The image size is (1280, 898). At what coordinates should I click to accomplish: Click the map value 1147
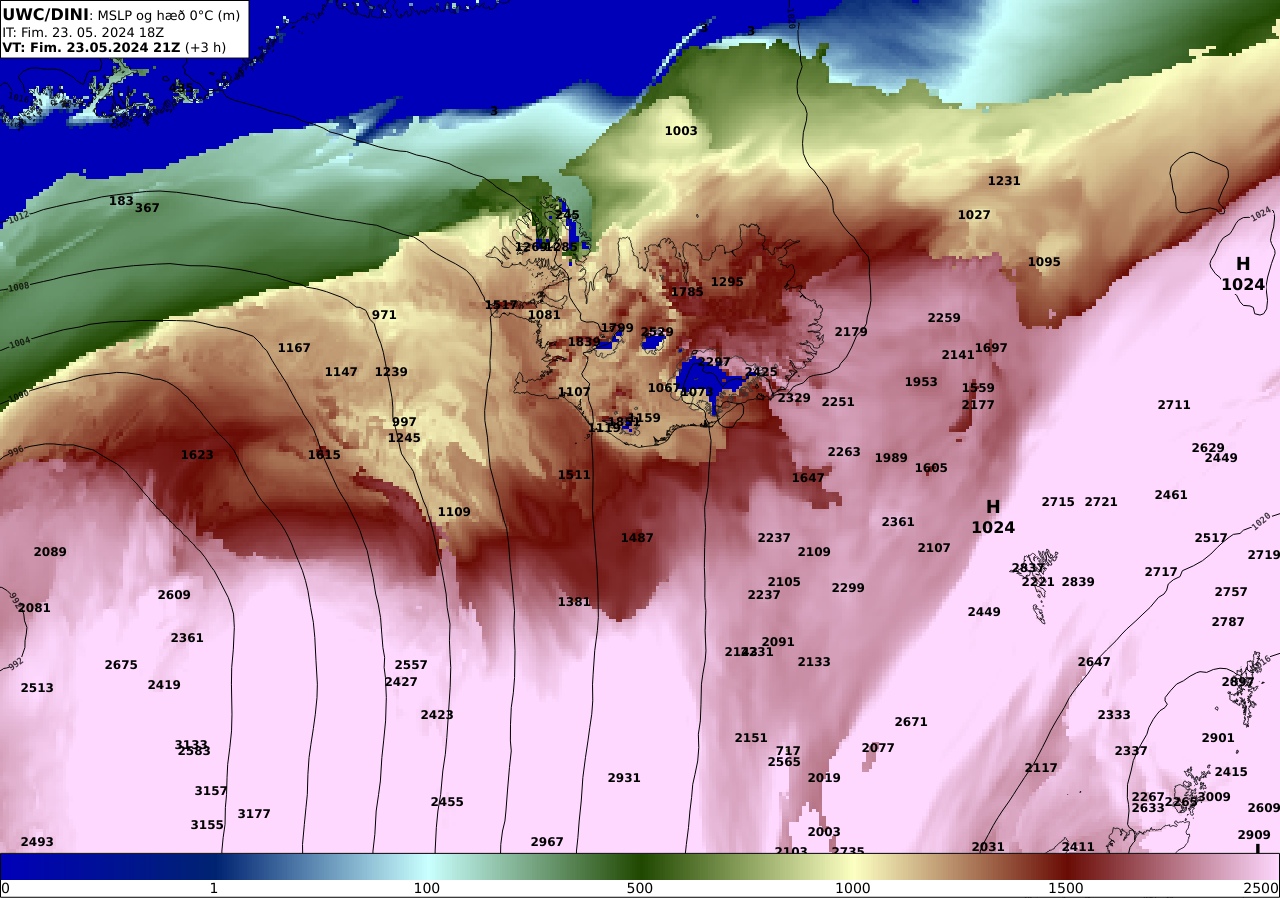pyautogui.click(x=341, y=372)
